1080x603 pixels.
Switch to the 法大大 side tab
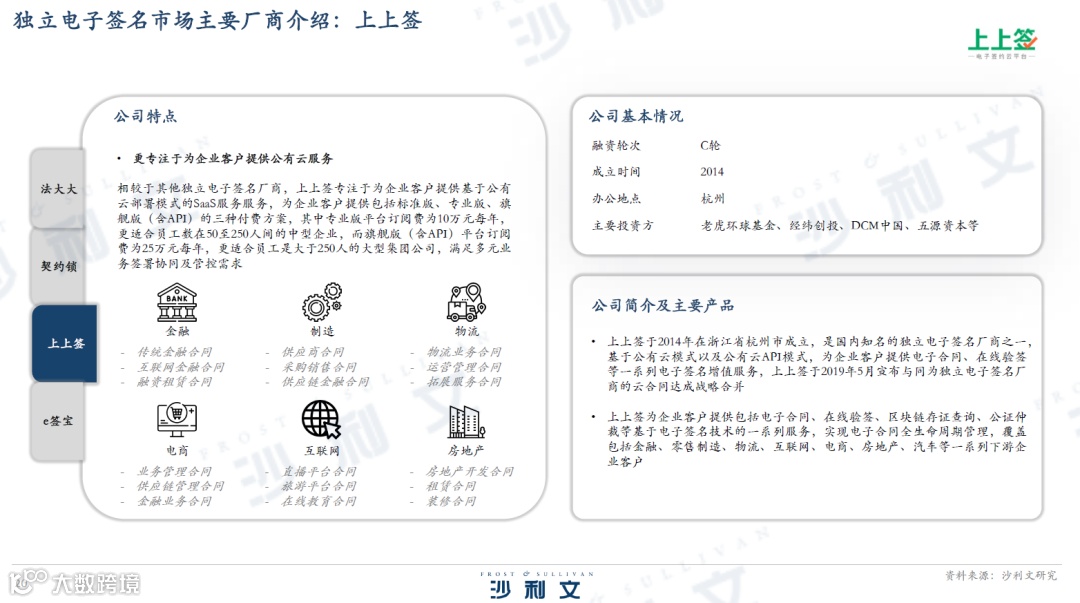click(x=59, y=188)
